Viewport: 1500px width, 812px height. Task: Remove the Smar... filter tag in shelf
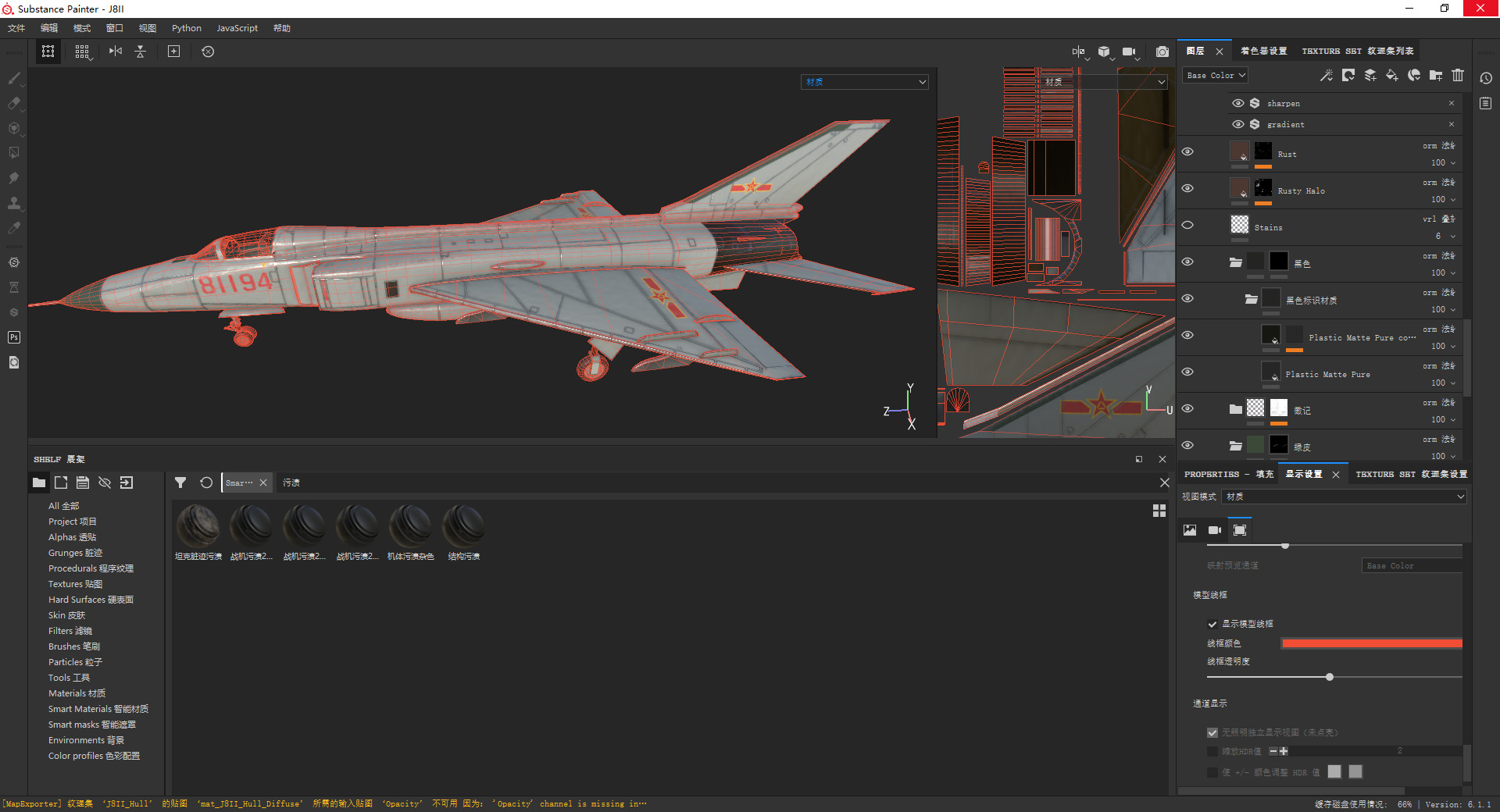tap(263, 483)
